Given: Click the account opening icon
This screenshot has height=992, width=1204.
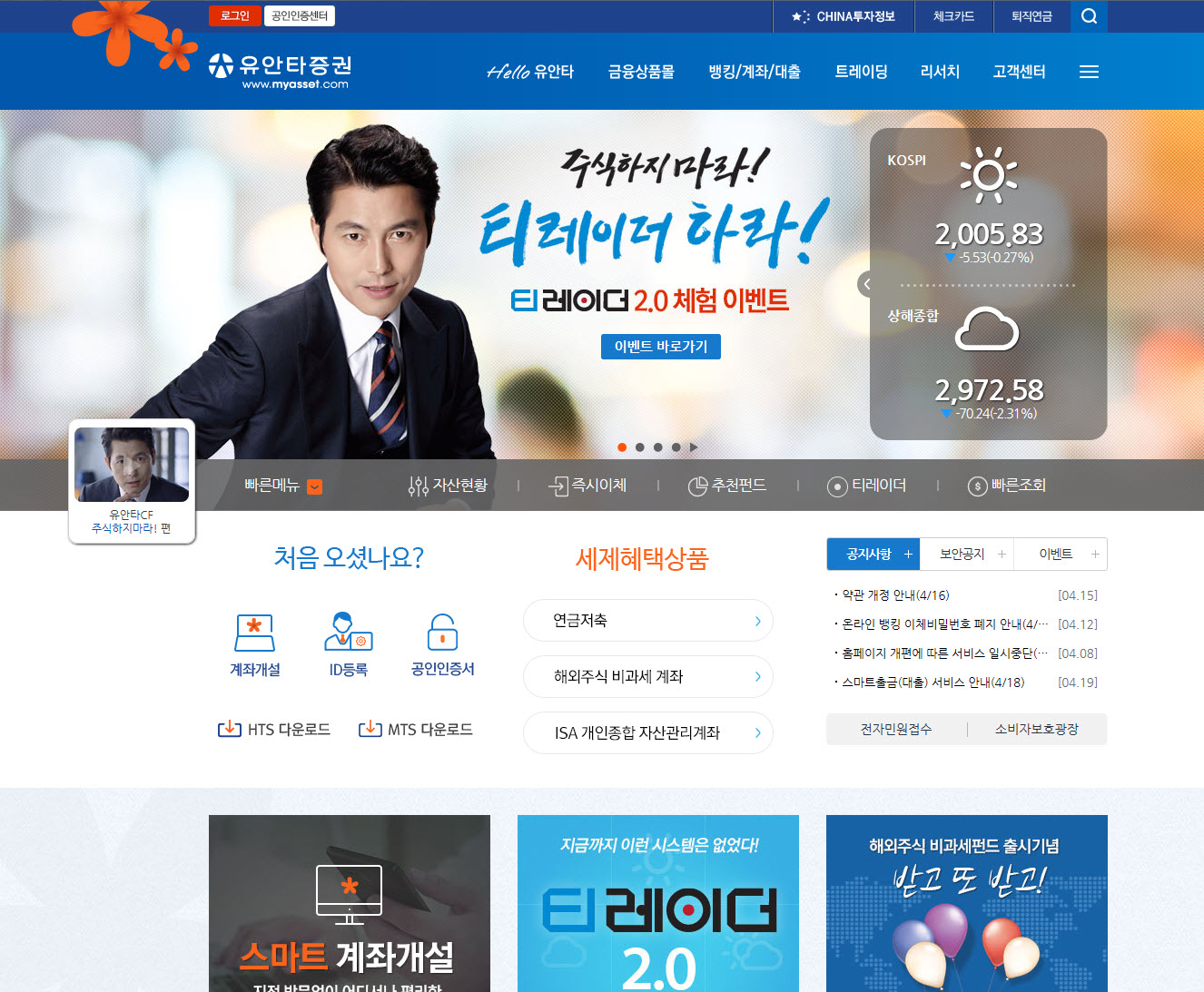Looking at the screenshot, I should [x=255, y=633].
